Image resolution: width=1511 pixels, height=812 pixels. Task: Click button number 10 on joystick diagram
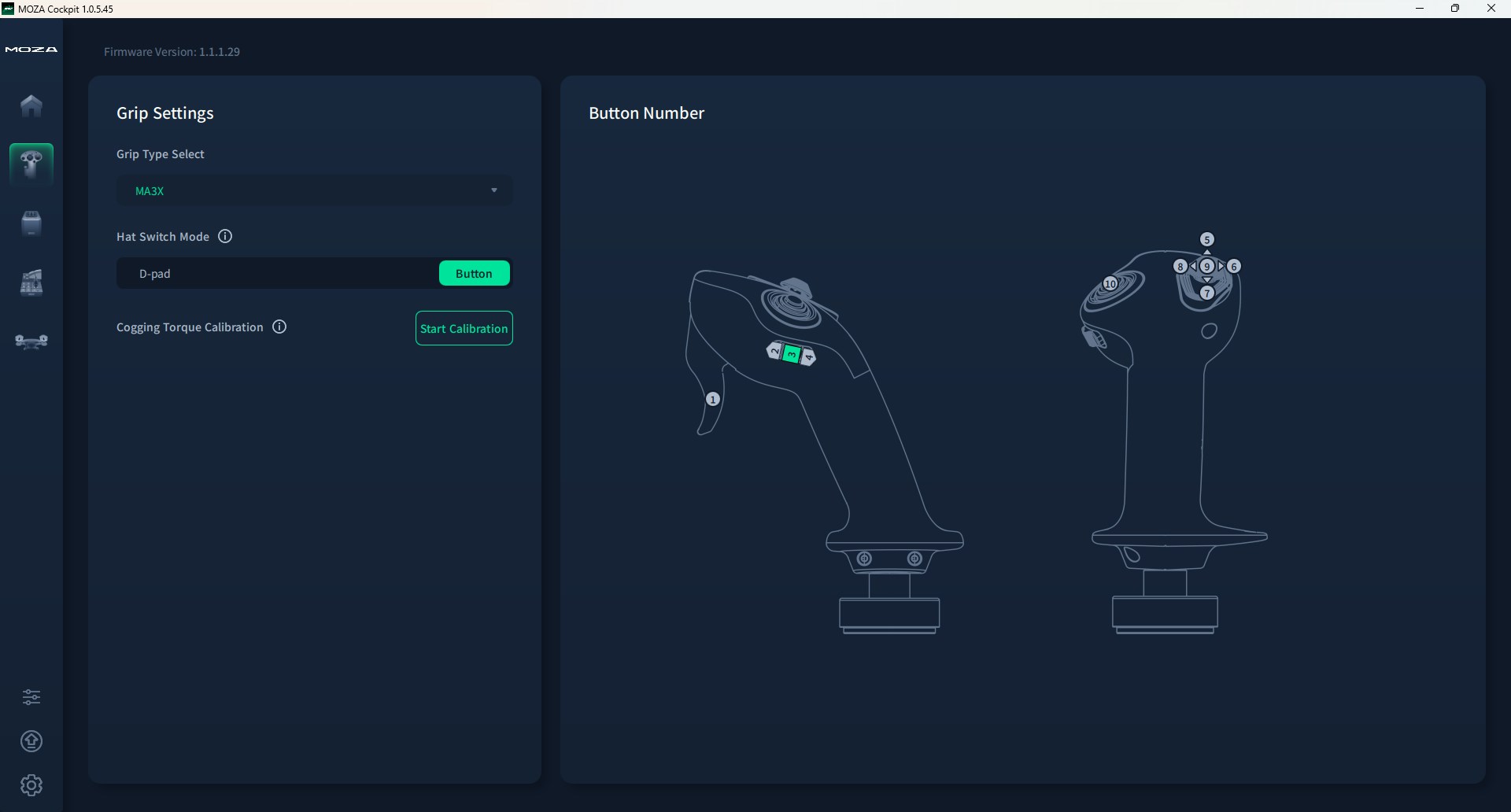1110,284
